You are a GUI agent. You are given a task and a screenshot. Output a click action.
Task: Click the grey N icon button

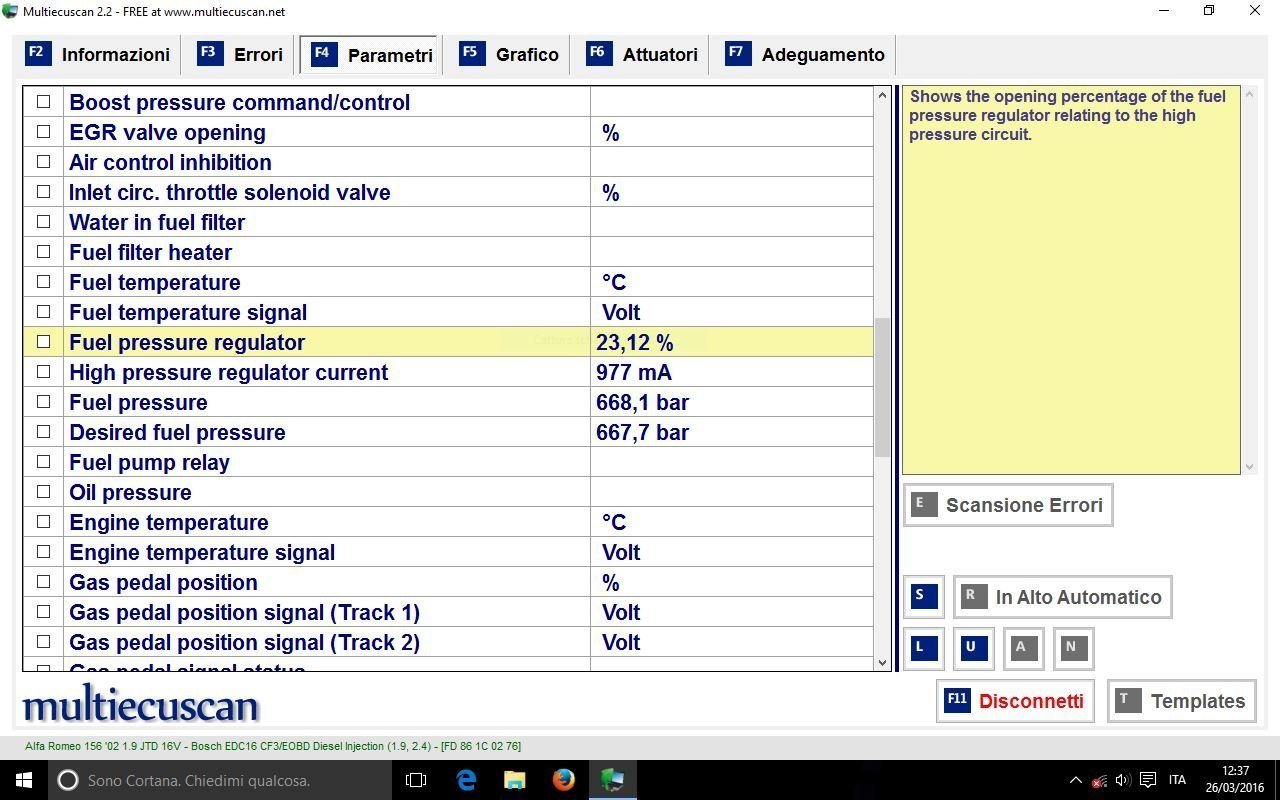pyautogui.click(x=1073, y=648)
